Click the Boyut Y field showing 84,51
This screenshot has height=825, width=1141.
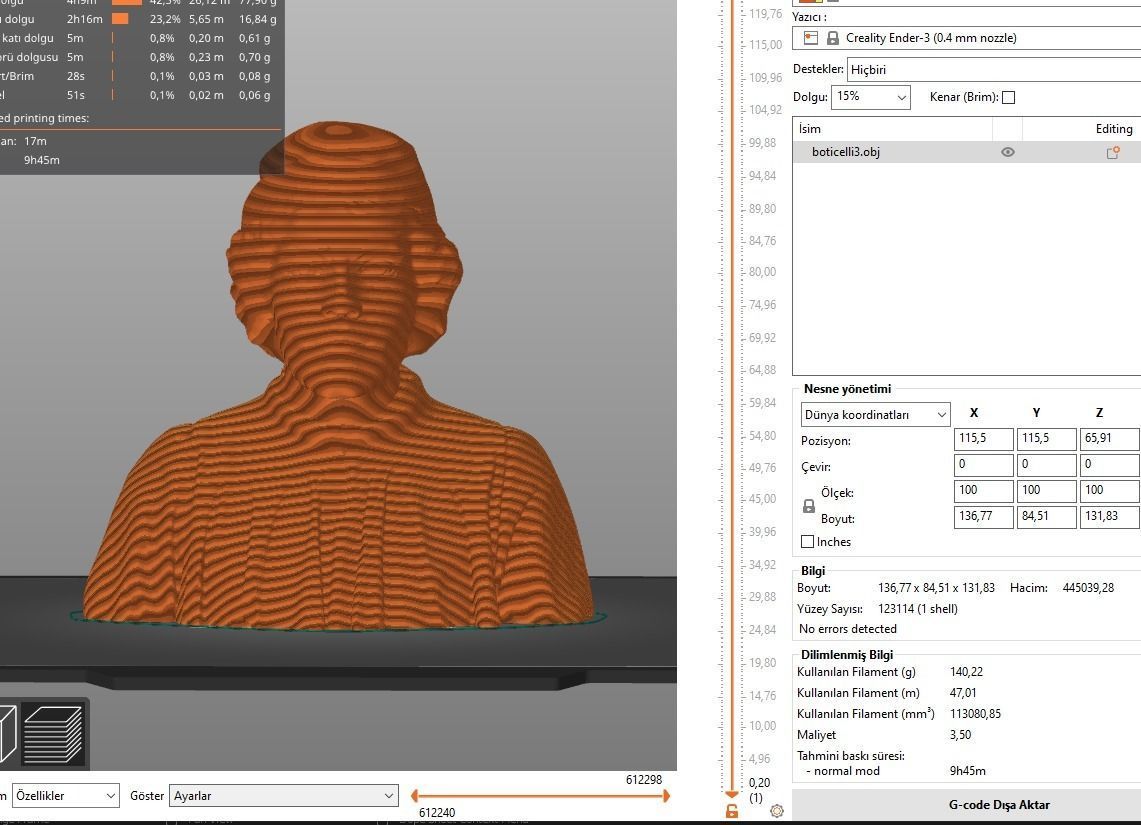point(1046,517)
